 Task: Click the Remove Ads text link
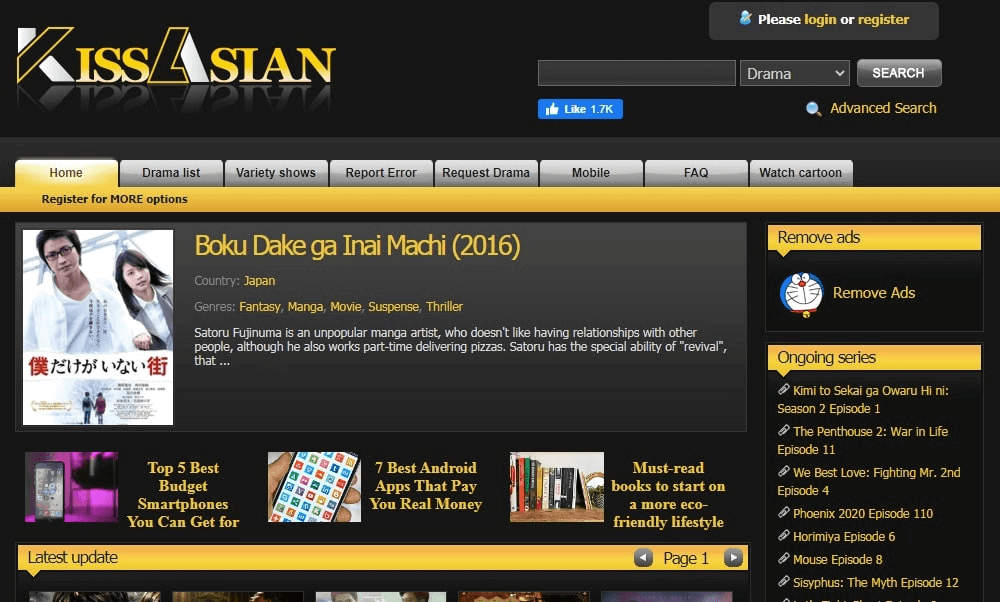click(874, 293)
